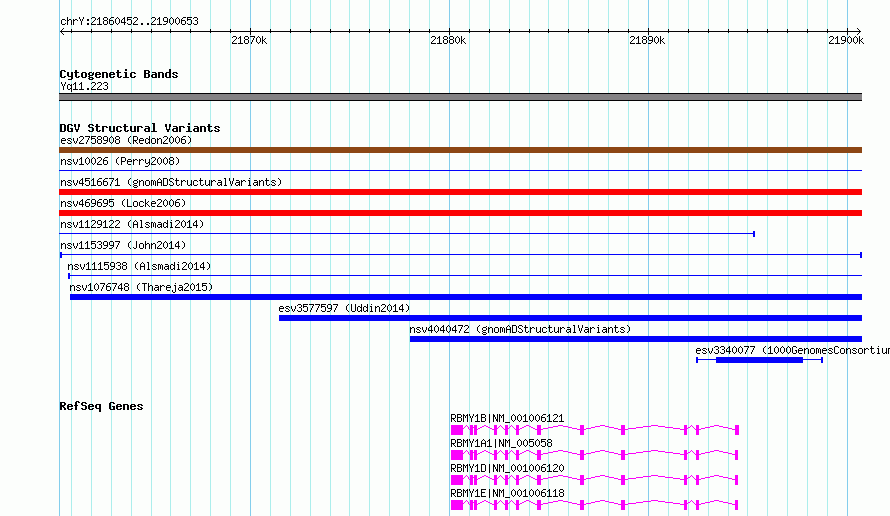
Task: Click the RBMY1E|NM_001006118 gene label
Action: [507, 493]
